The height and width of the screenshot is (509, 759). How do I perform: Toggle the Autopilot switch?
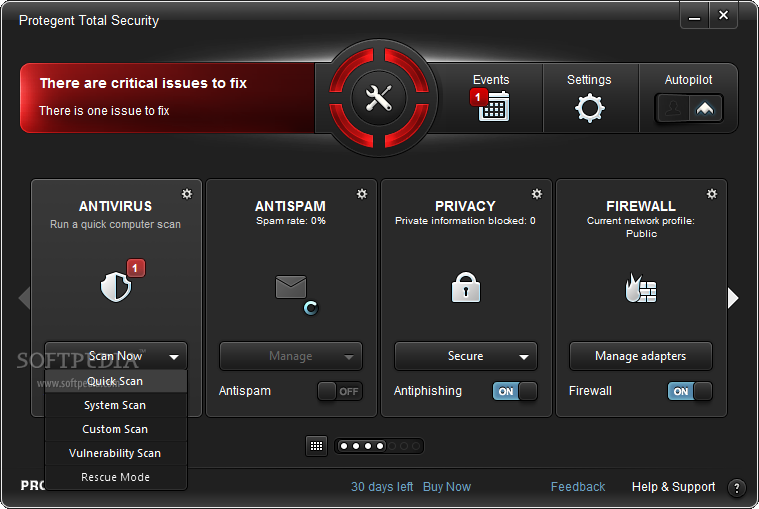[x=689, y=108]
